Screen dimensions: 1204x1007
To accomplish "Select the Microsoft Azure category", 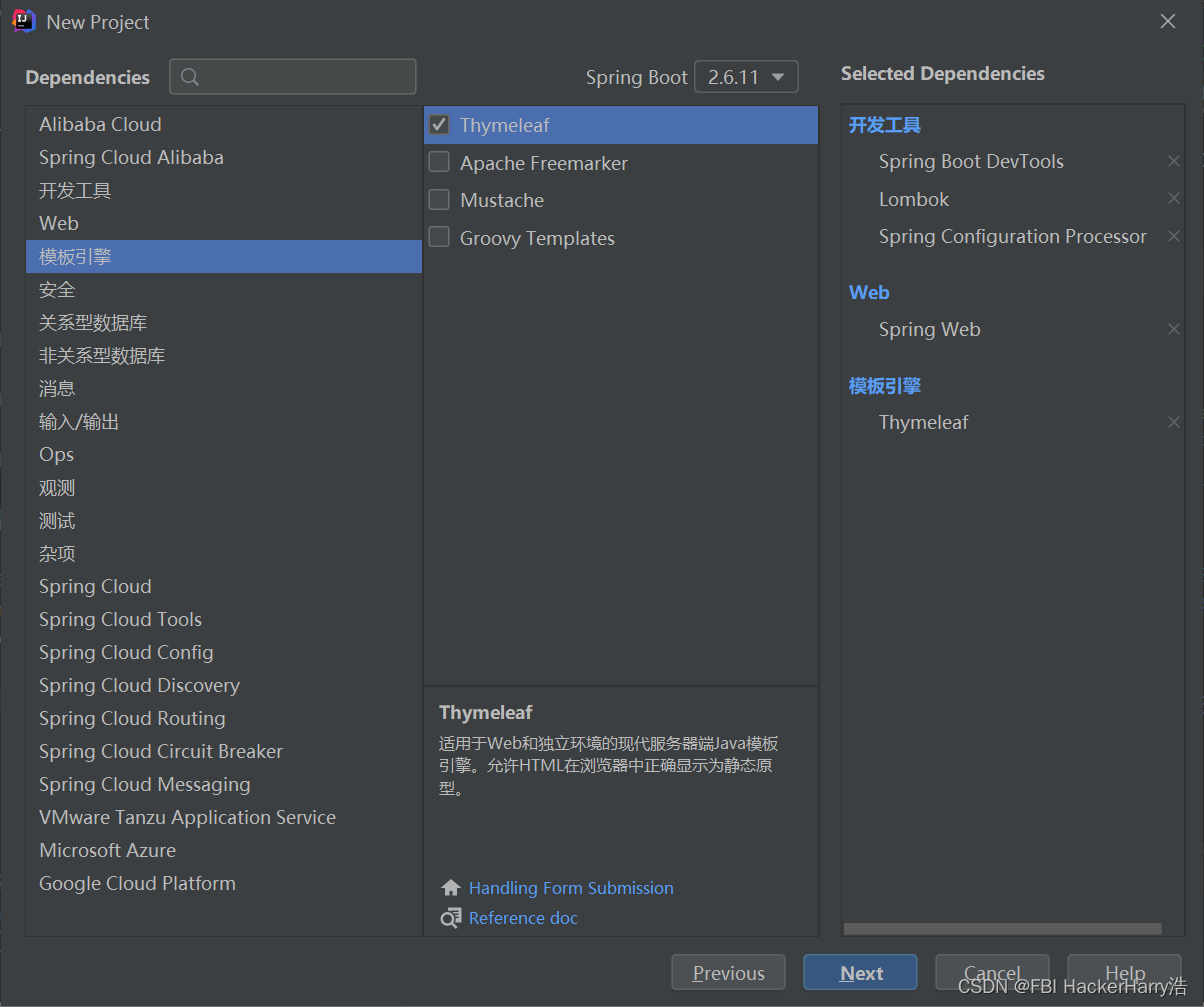I will click(224, 850).
